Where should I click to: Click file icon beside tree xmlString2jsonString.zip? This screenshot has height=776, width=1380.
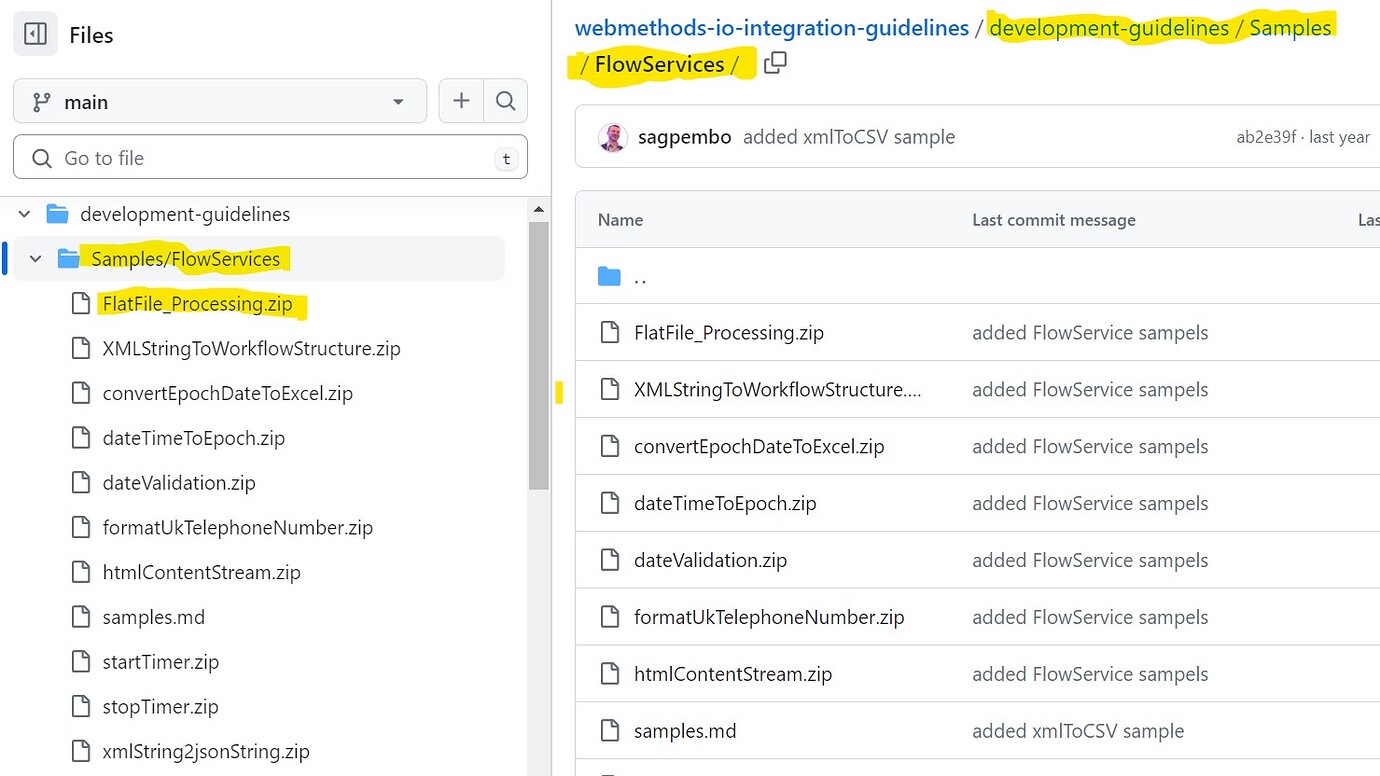pos(81,751)
